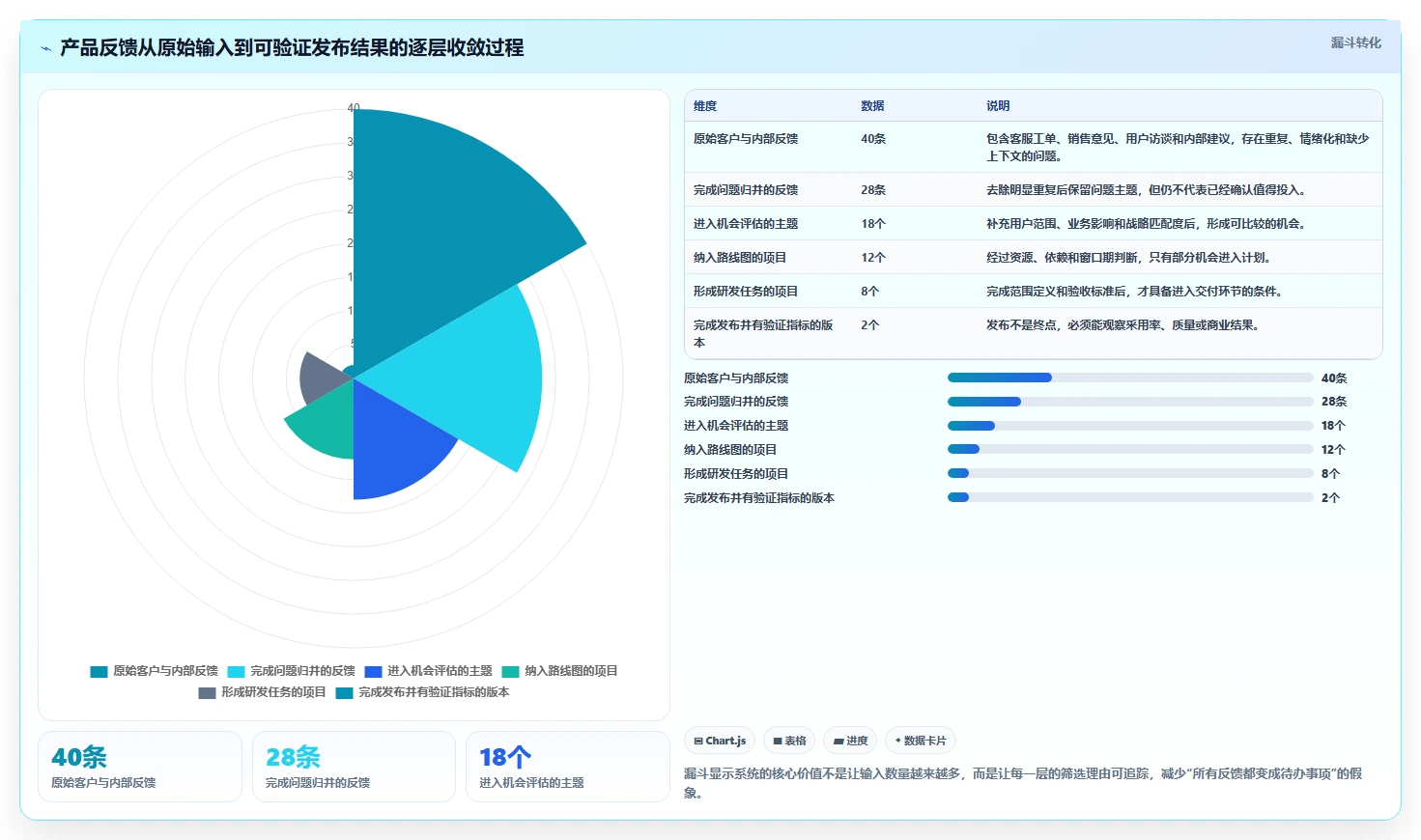Click progress bar for 完成问题归并的反馈
Viewport: 1421px width, 840px height.
(1130, 402)
